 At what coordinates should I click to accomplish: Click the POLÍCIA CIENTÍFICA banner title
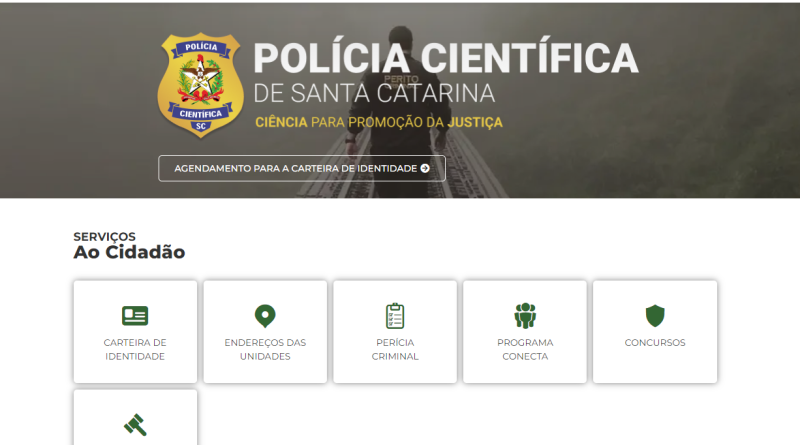coord(444,58)
